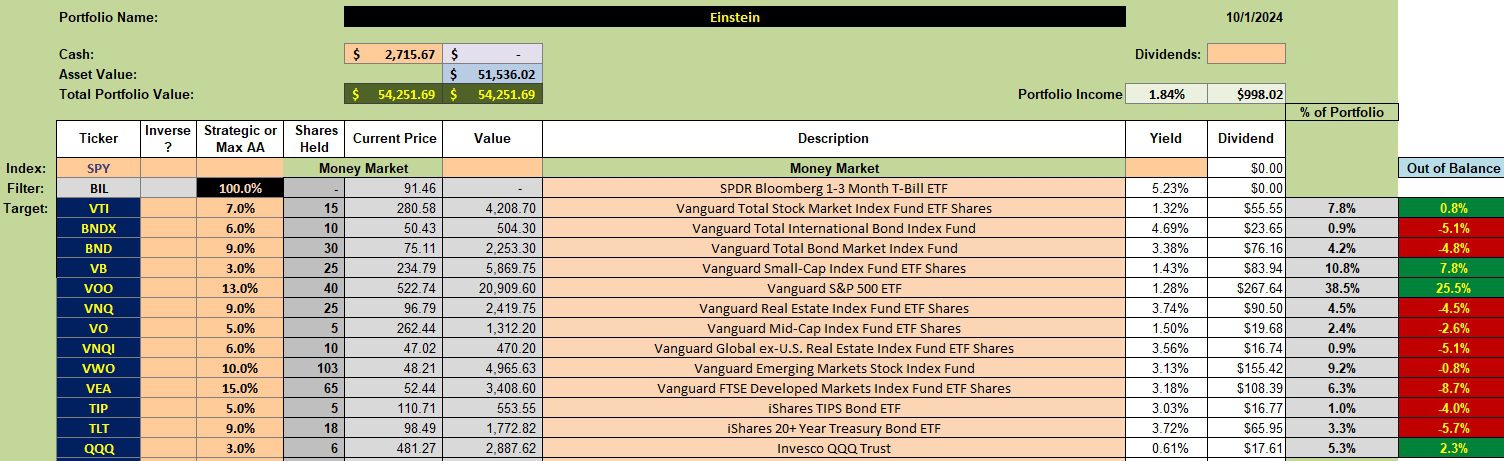
Task: Select the TIP ticker cell
Action: click(x=98, y=408)
